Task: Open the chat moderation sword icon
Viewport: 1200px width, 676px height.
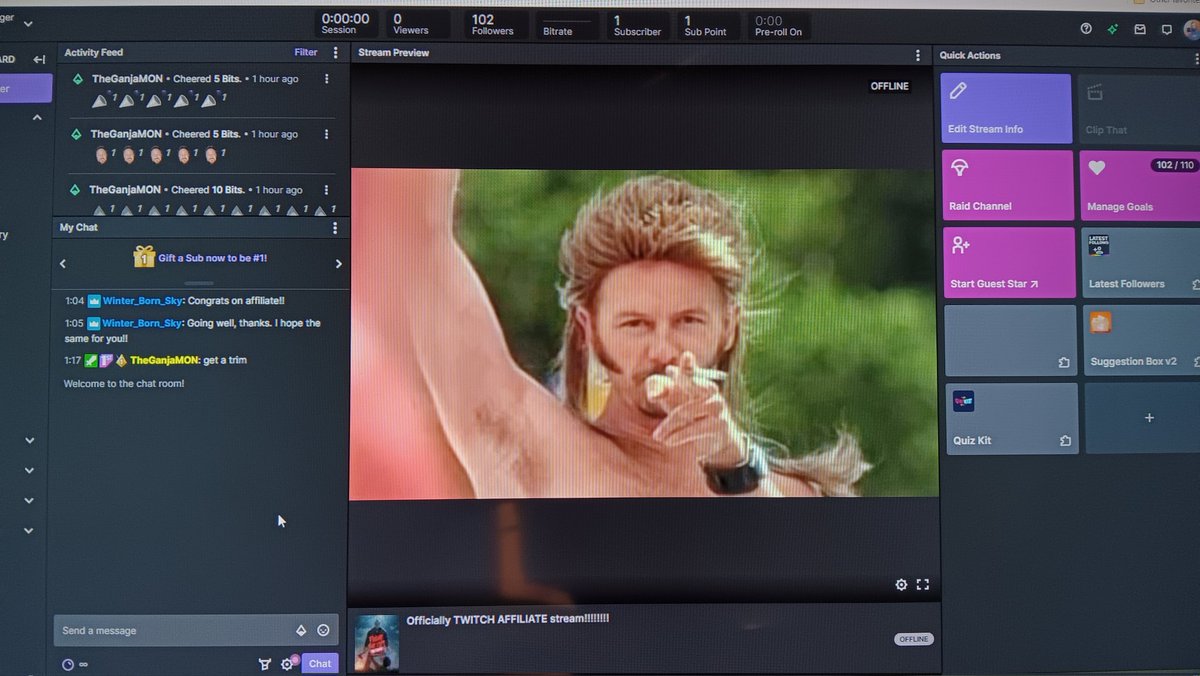Action: tap(265, 664)
